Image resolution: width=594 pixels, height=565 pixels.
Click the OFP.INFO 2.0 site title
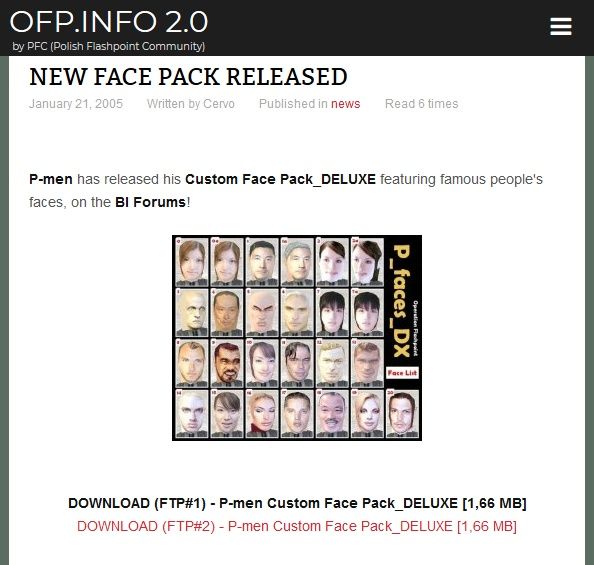coord(109,22)
